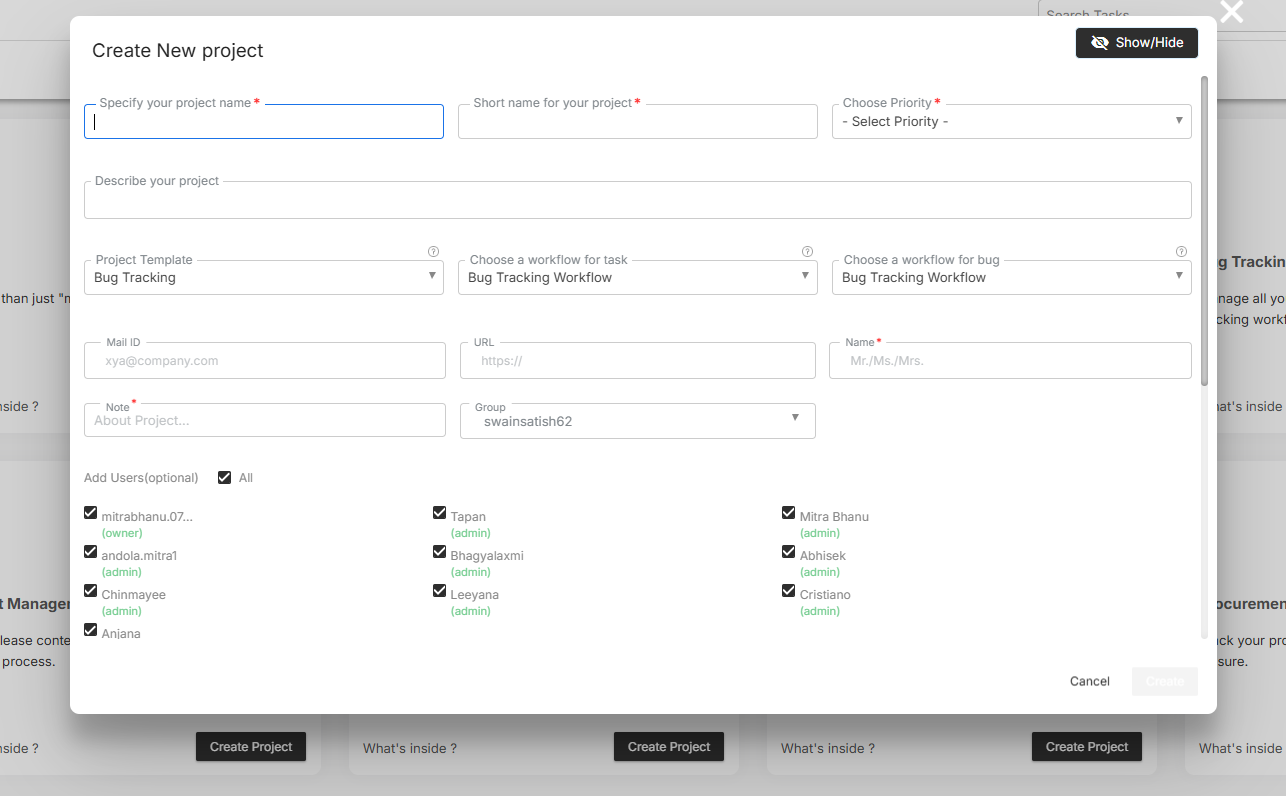Close the dialog with the X icon
Viewport: 1286px width, 796px height.
click(1231, 12)
